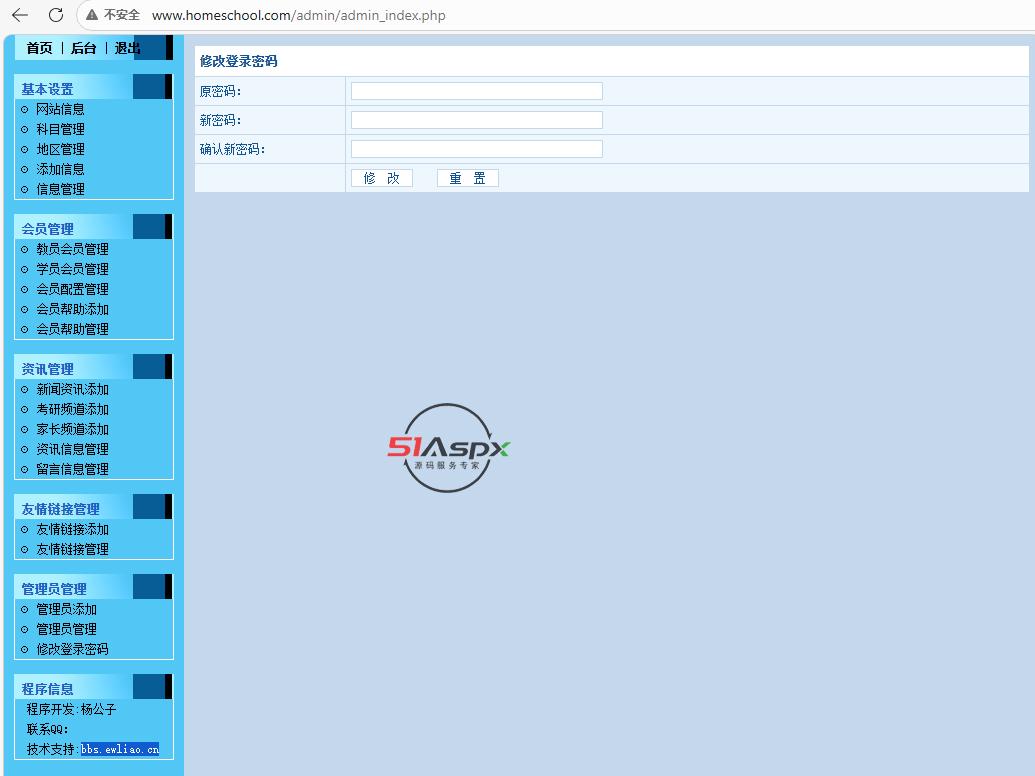Click the 资讯管理 section header

coord(48,369)
